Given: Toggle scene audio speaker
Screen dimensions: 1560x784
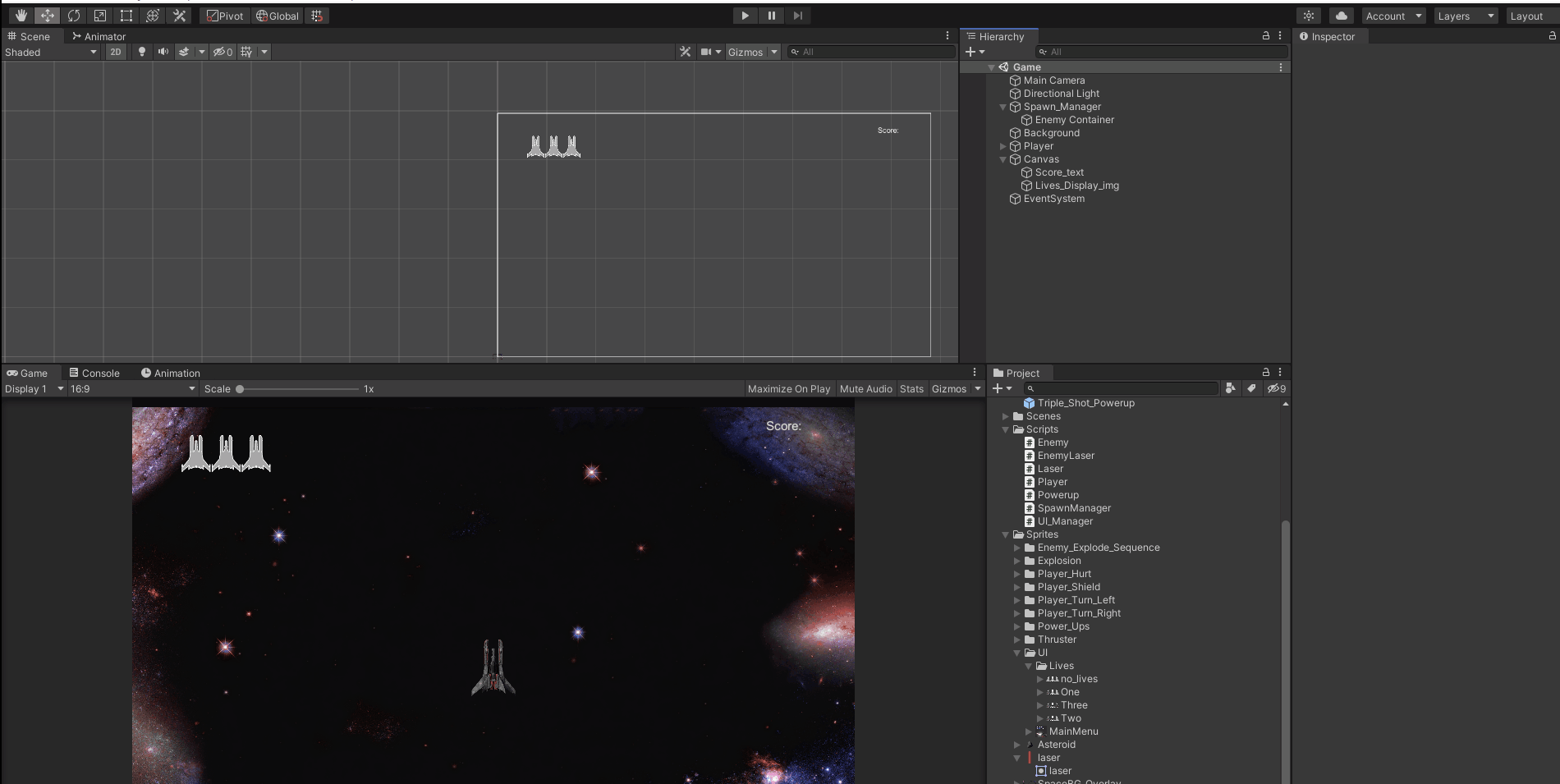Looking at the screenshot, I should (x=163, y=52).
